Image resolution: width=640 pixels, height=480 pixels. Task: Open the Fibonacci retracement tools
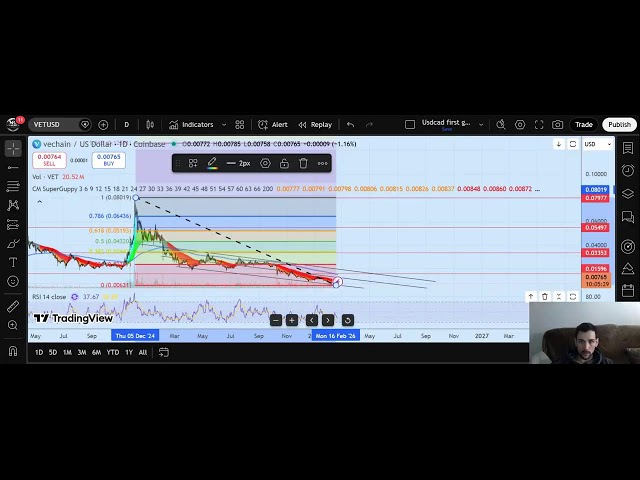pyautogui.click(x=13, y=187)
